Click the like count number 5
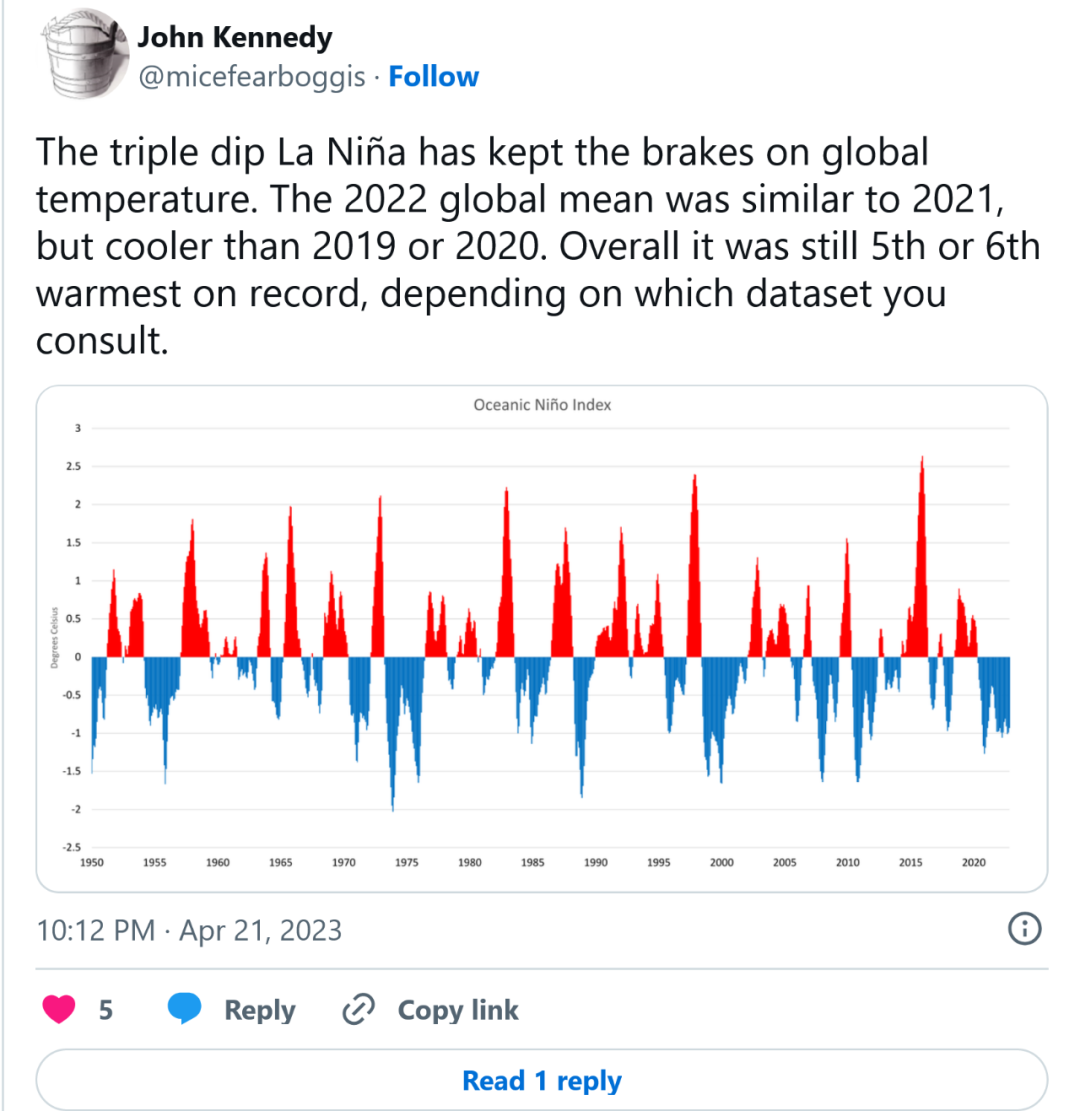The height and width of the screenshot is (1111, 1080). tap(105, 1010)
